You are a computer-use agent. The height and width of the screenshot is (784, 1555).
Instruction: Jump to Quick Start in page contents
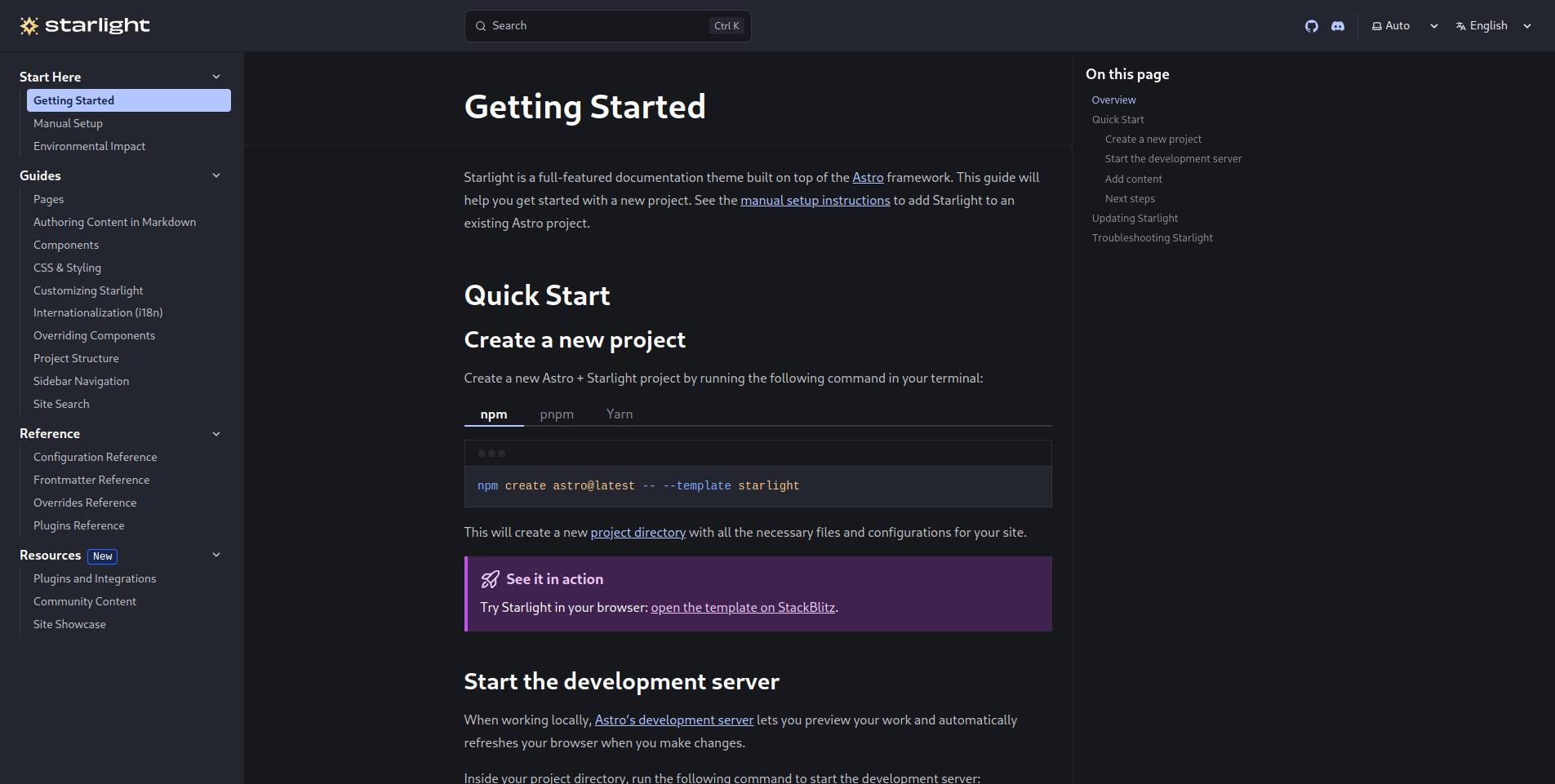[x=1117, y=119]
